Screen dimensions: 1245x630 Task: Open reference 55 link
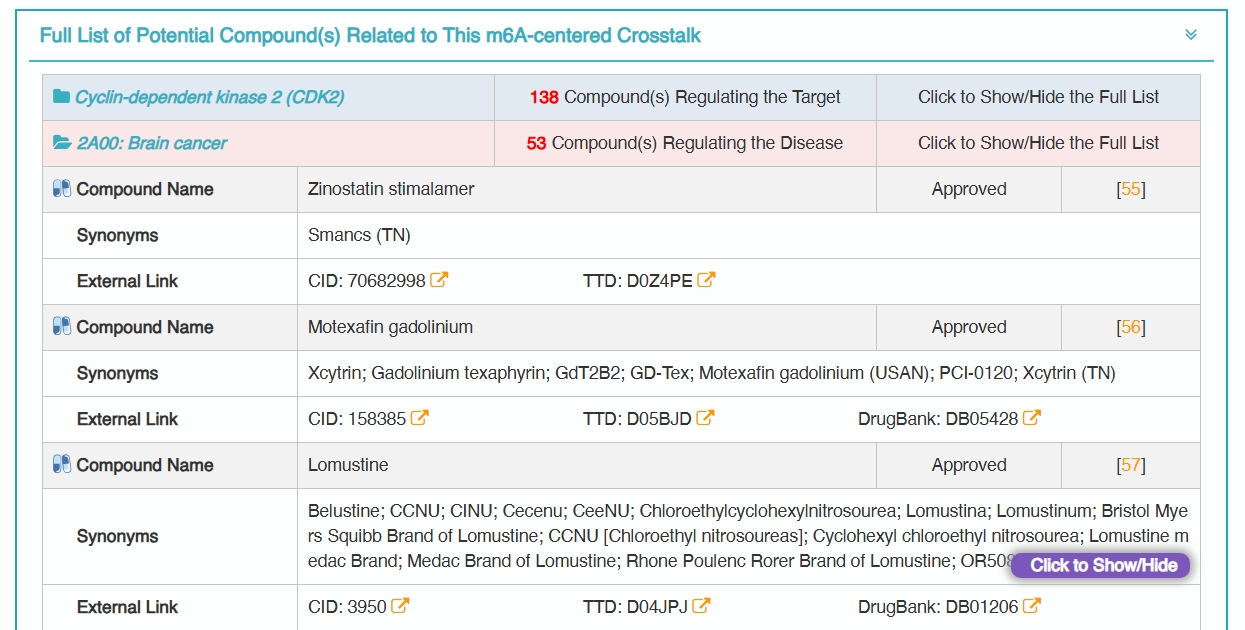pos(1131,189)
